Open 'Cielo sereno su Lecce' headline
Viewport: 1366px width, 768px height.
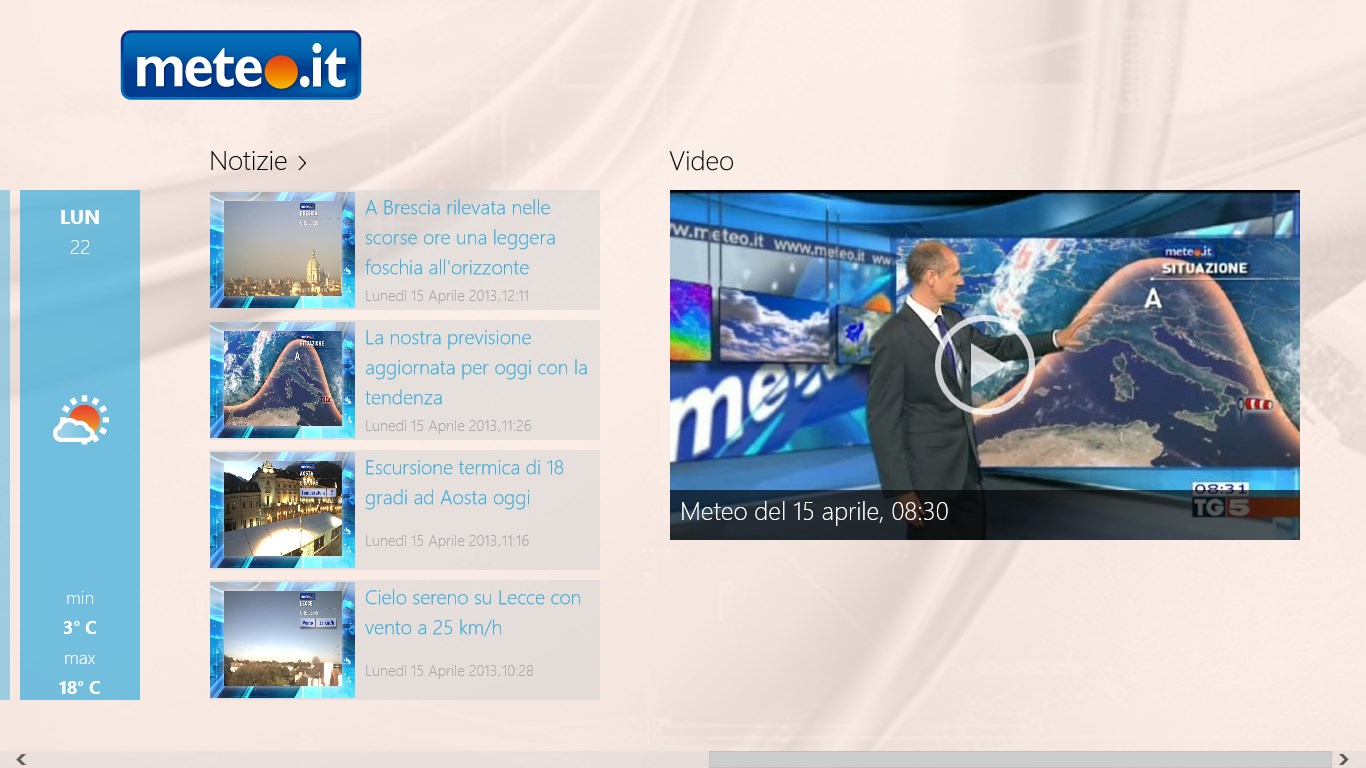[472, 613]
